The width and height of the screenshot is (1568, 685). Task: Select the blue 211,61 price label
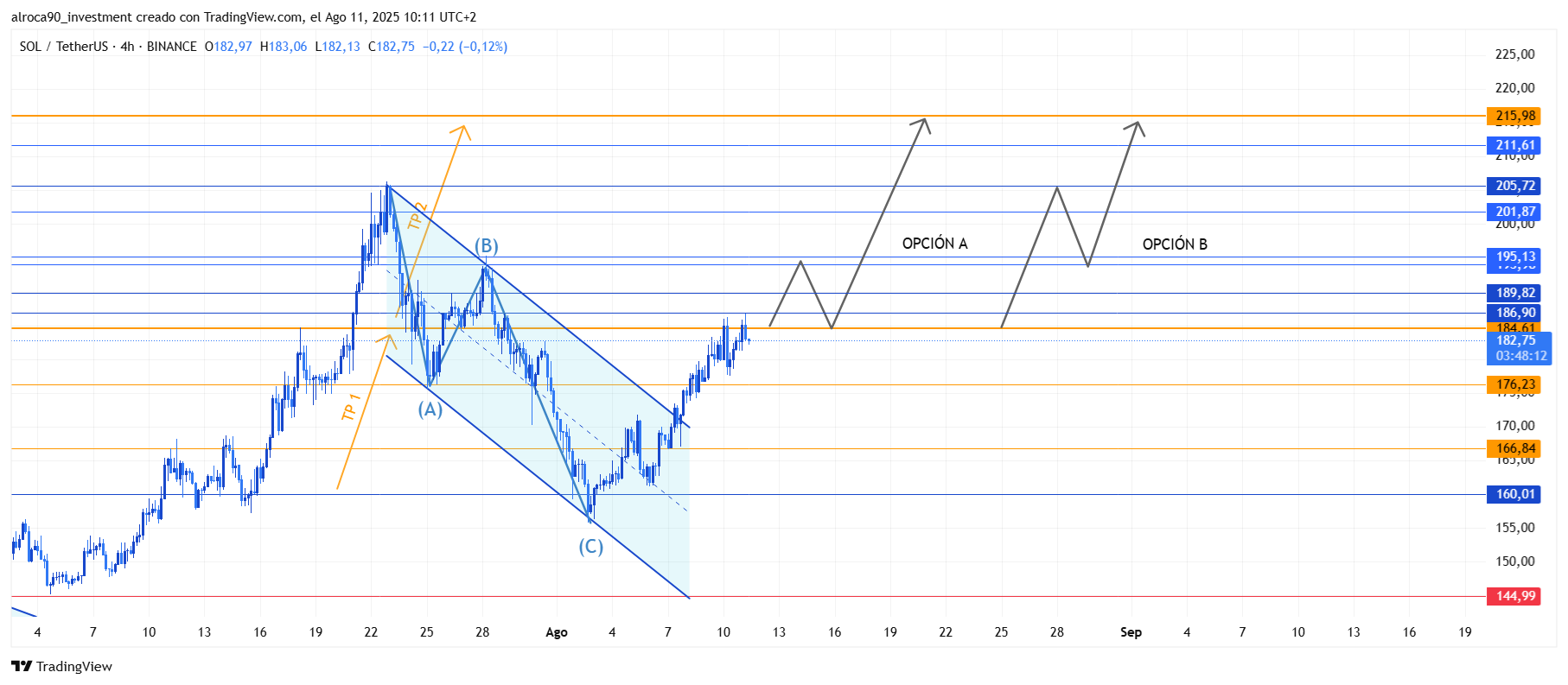point(1515,145)
